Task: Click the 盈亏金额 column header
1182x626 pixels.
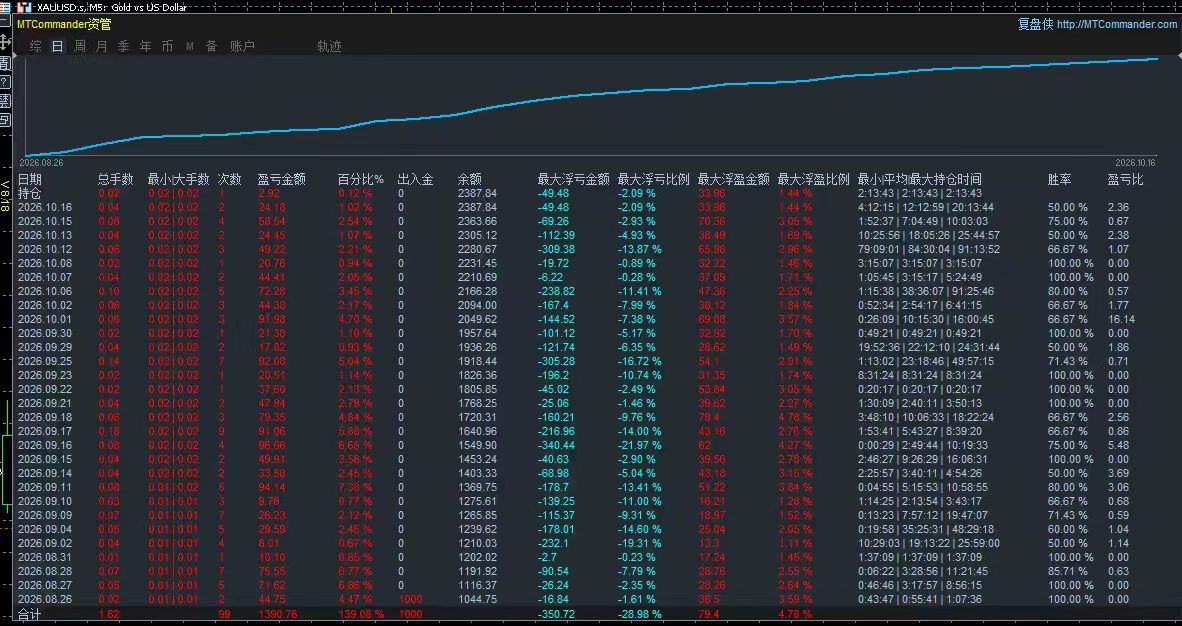Action: 282,180
